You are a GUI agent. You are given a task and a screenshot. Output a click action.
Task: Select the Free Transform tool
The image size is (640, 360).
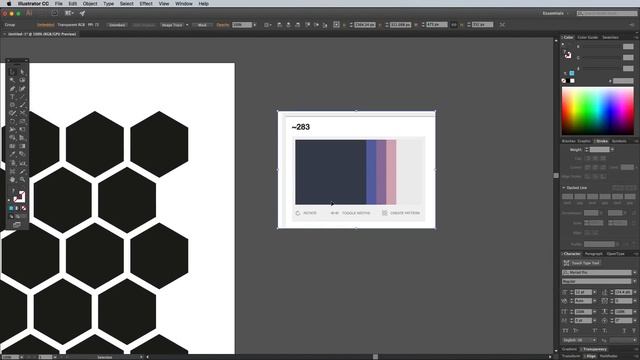click(x=22, y=129)
